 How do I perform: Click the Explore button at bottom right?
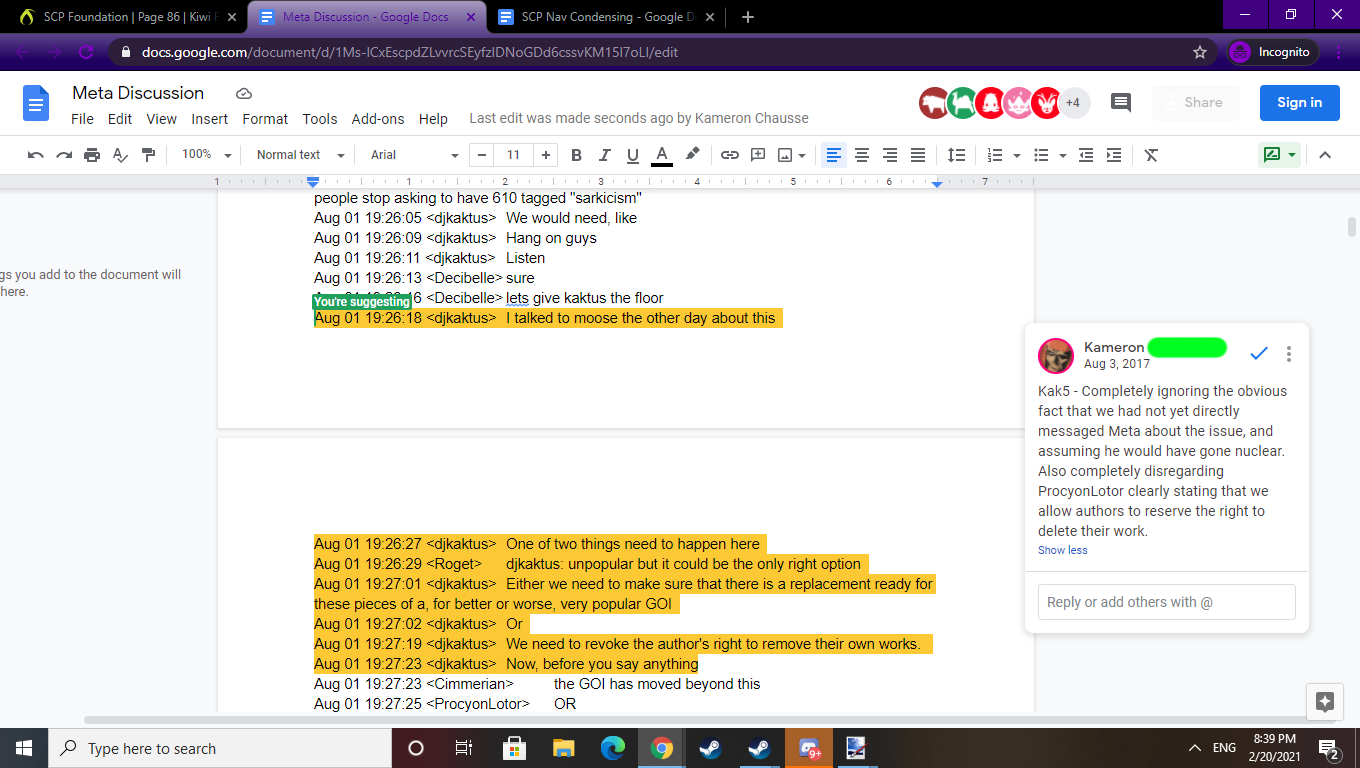(1325, 701)
